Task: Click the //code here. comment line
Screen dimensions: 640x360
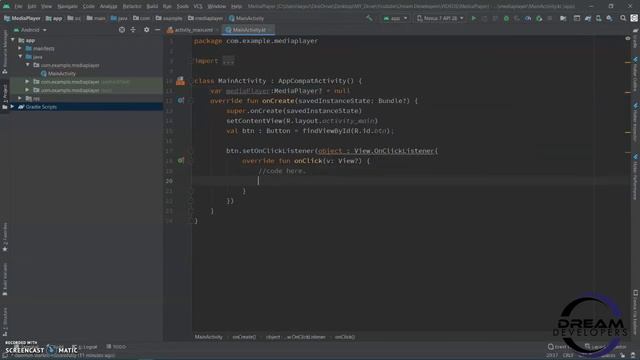Action: (x=282, y=171)
